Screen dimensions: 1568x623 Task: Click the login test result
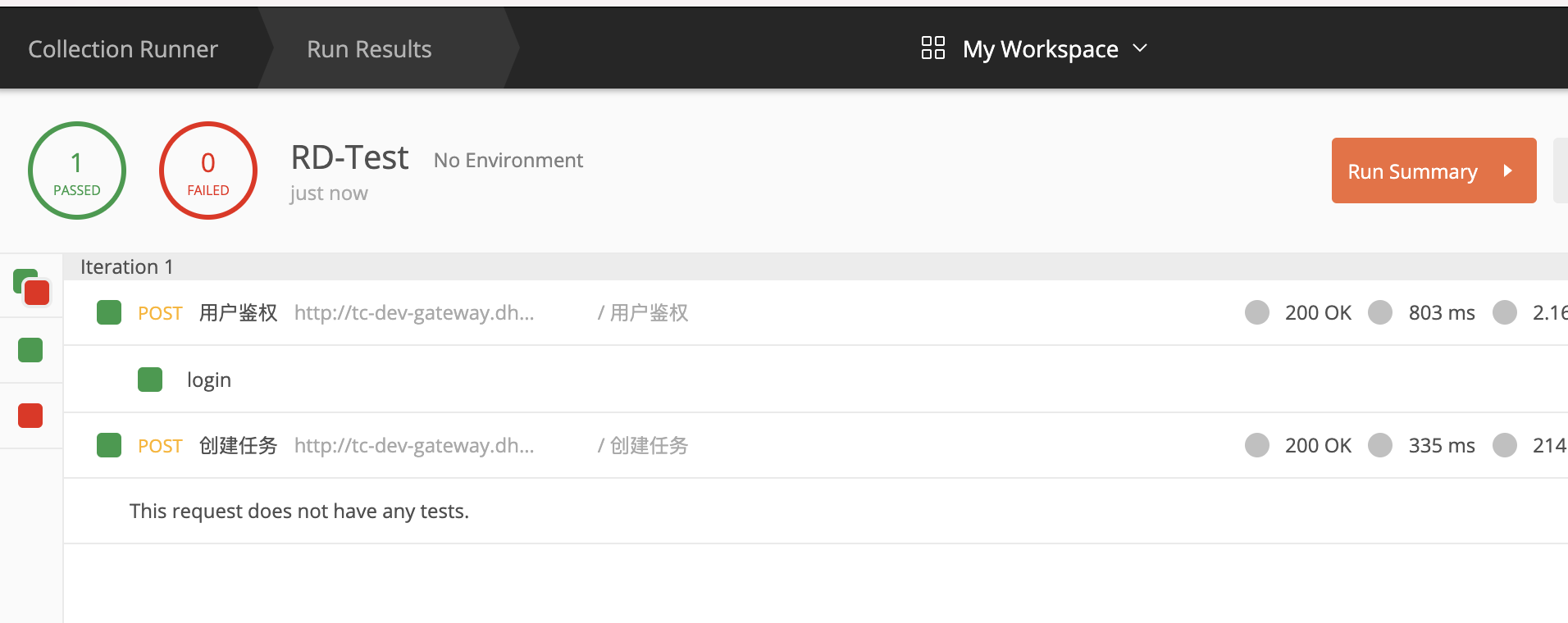click(209, 380)
